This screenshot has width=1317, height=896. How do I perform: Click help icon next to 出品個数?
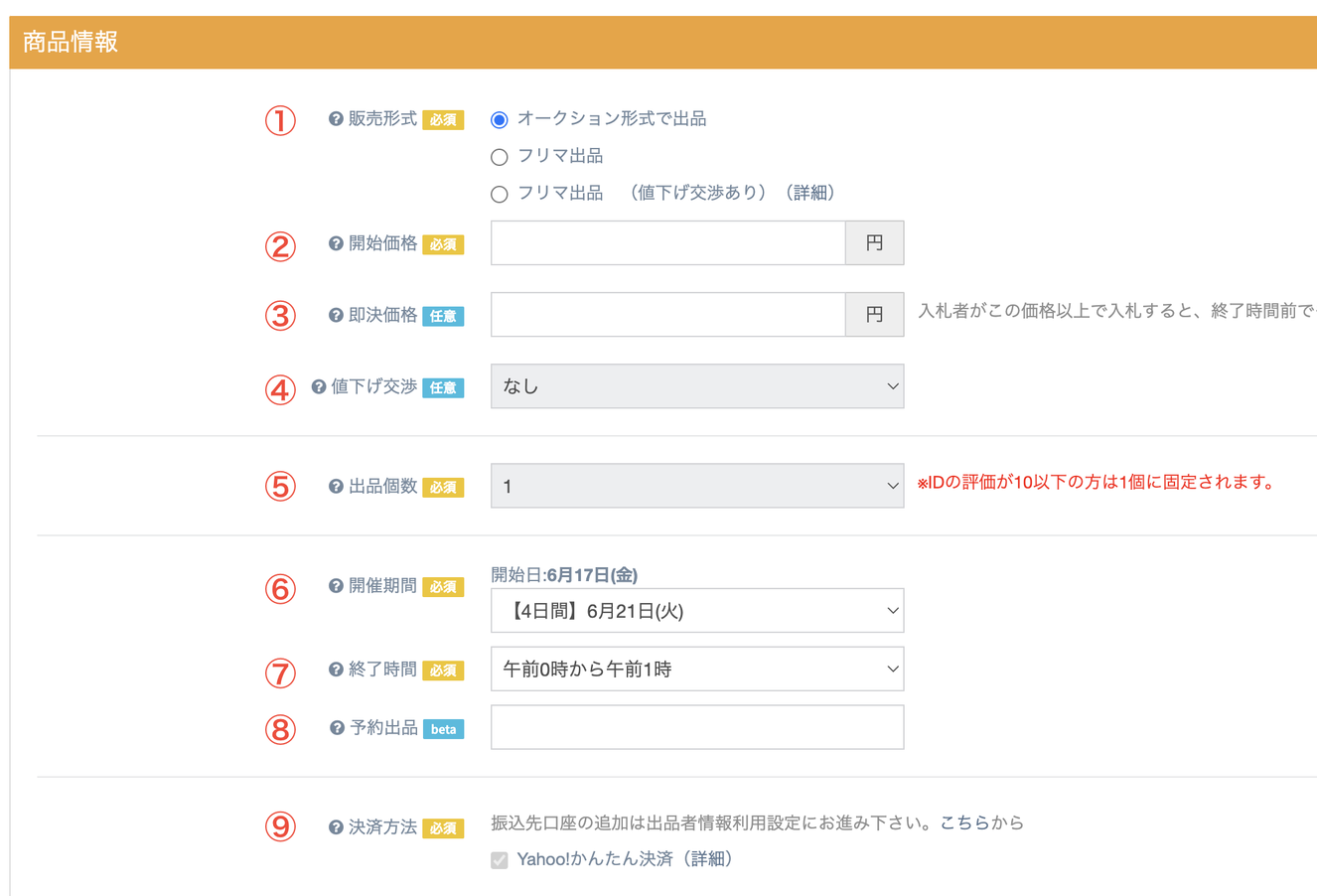coord(336,487)
